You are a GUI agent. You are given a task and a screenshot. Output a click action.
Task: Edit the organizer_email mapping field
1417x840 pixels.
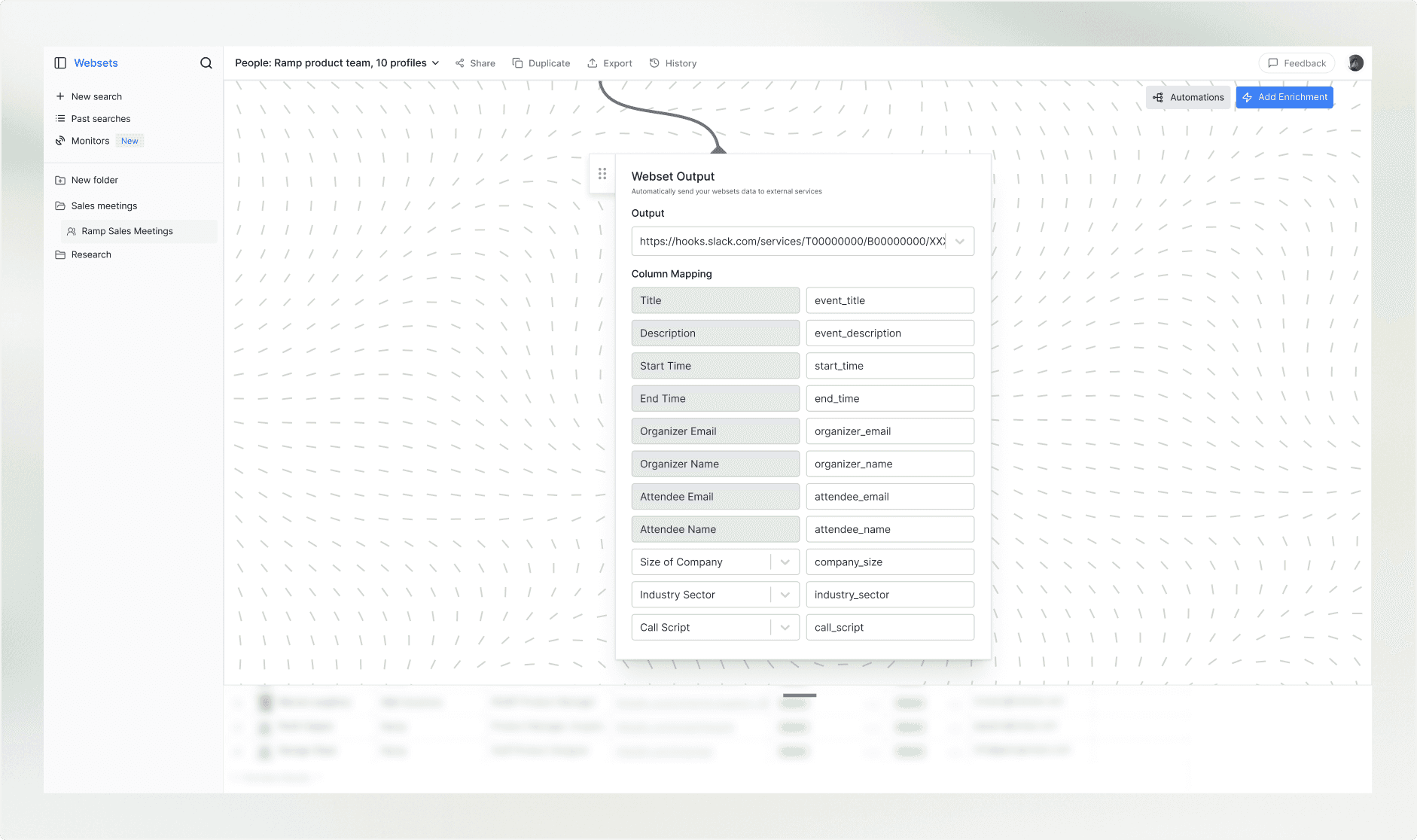pyautogui.click(x=890, y=431)
